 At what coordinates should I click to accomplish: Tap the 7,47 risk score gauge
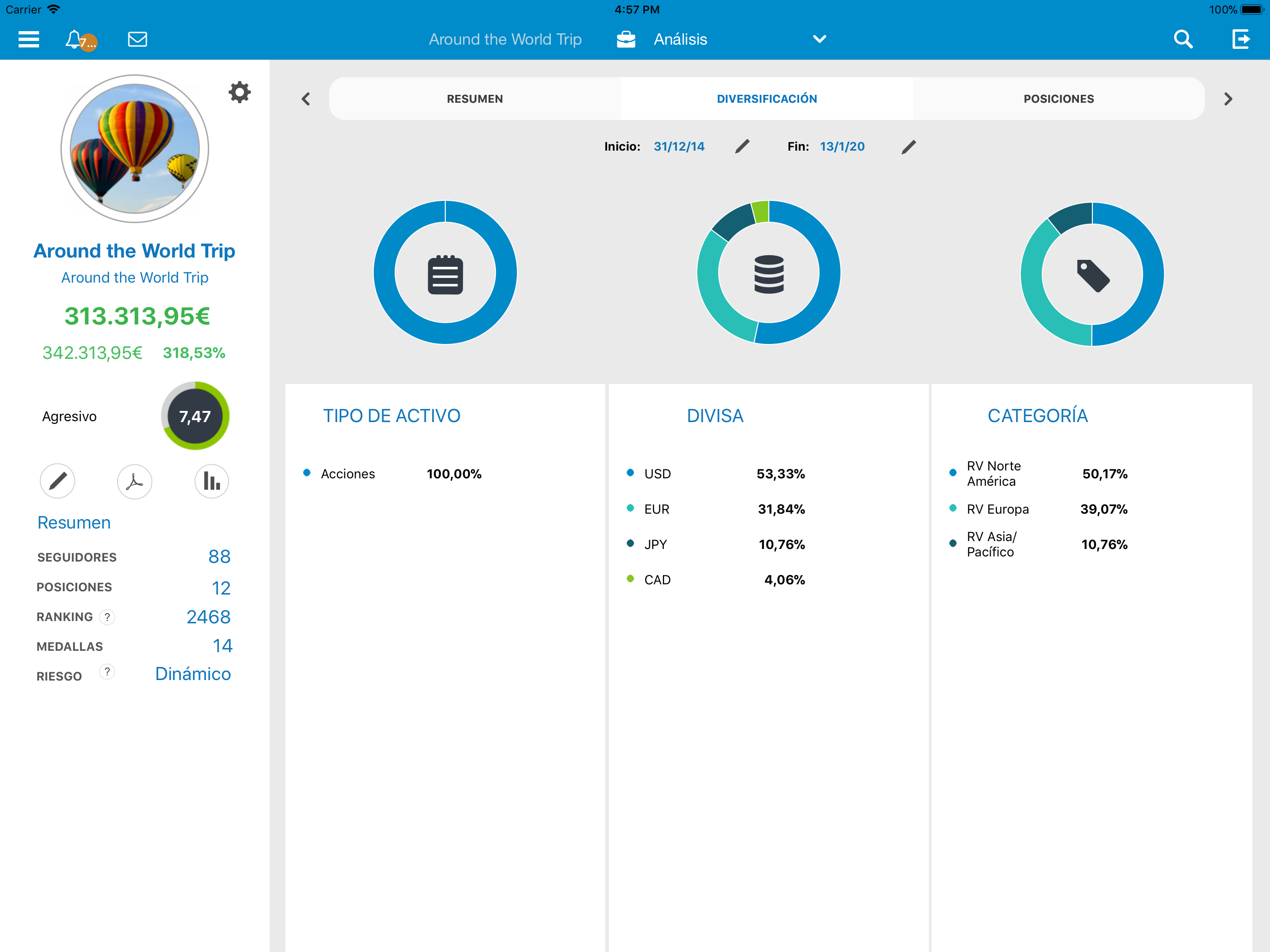(x=195, y=416)
